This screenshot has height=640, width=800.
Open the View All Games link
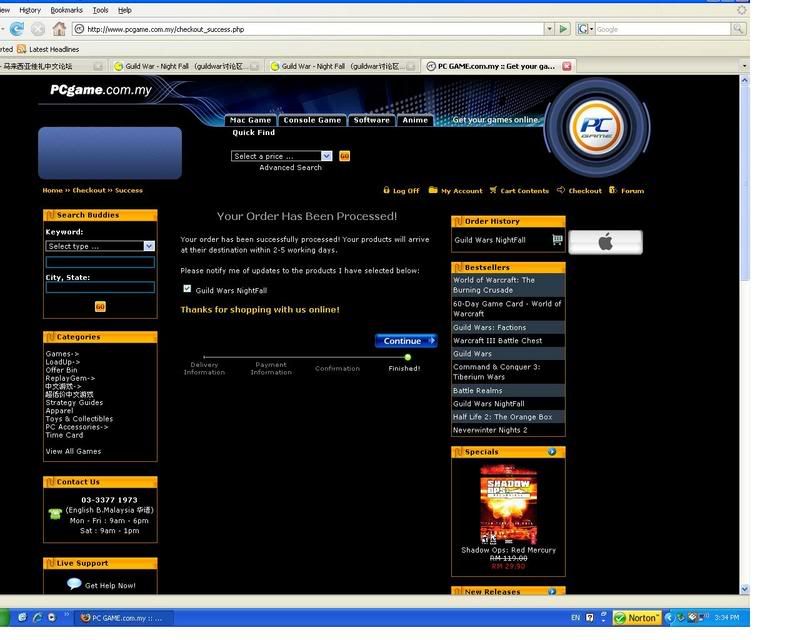pyautogui.click(x=73, y=451)
